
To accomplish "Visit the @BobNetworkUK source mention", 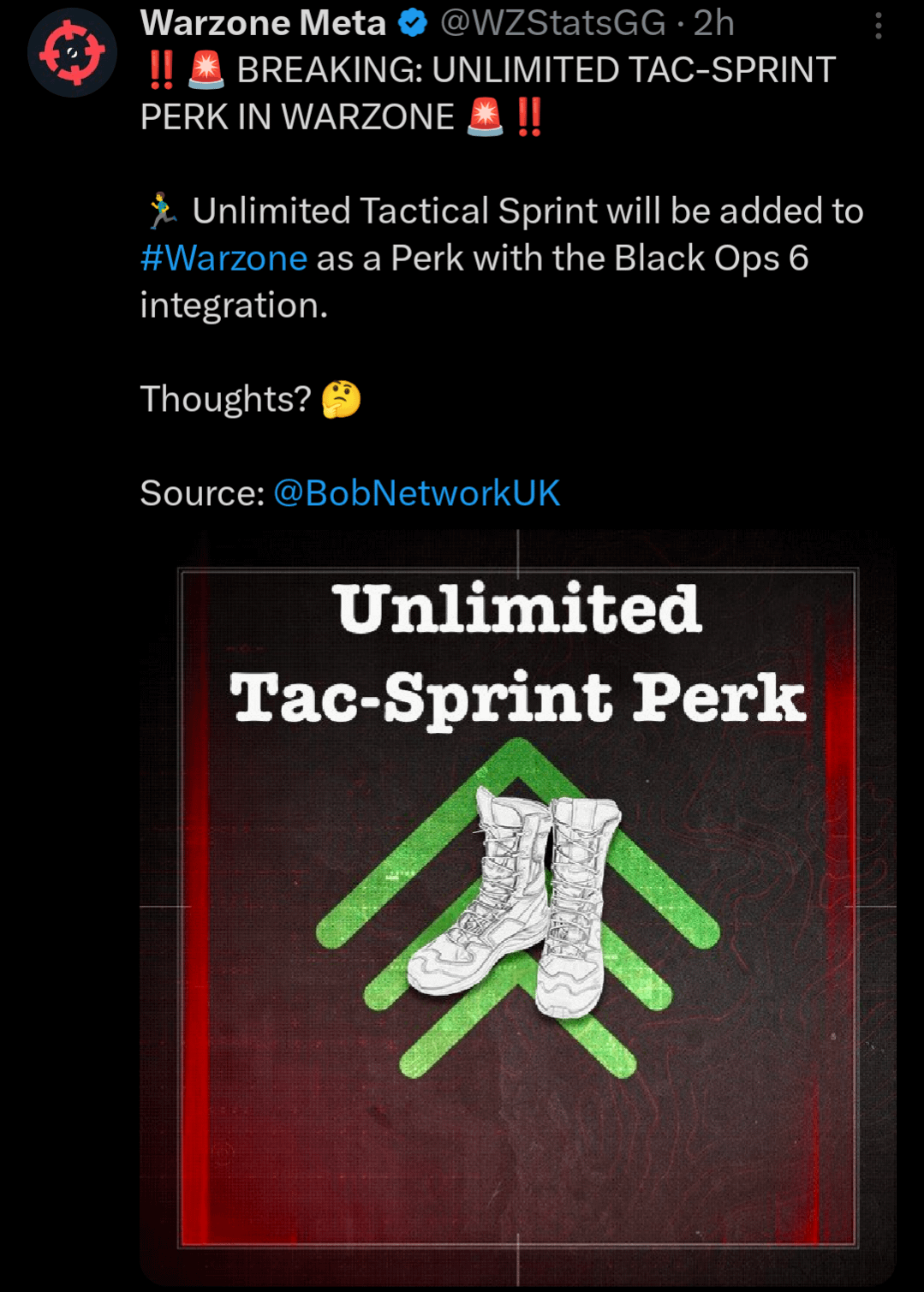I will tap(416, 493).
